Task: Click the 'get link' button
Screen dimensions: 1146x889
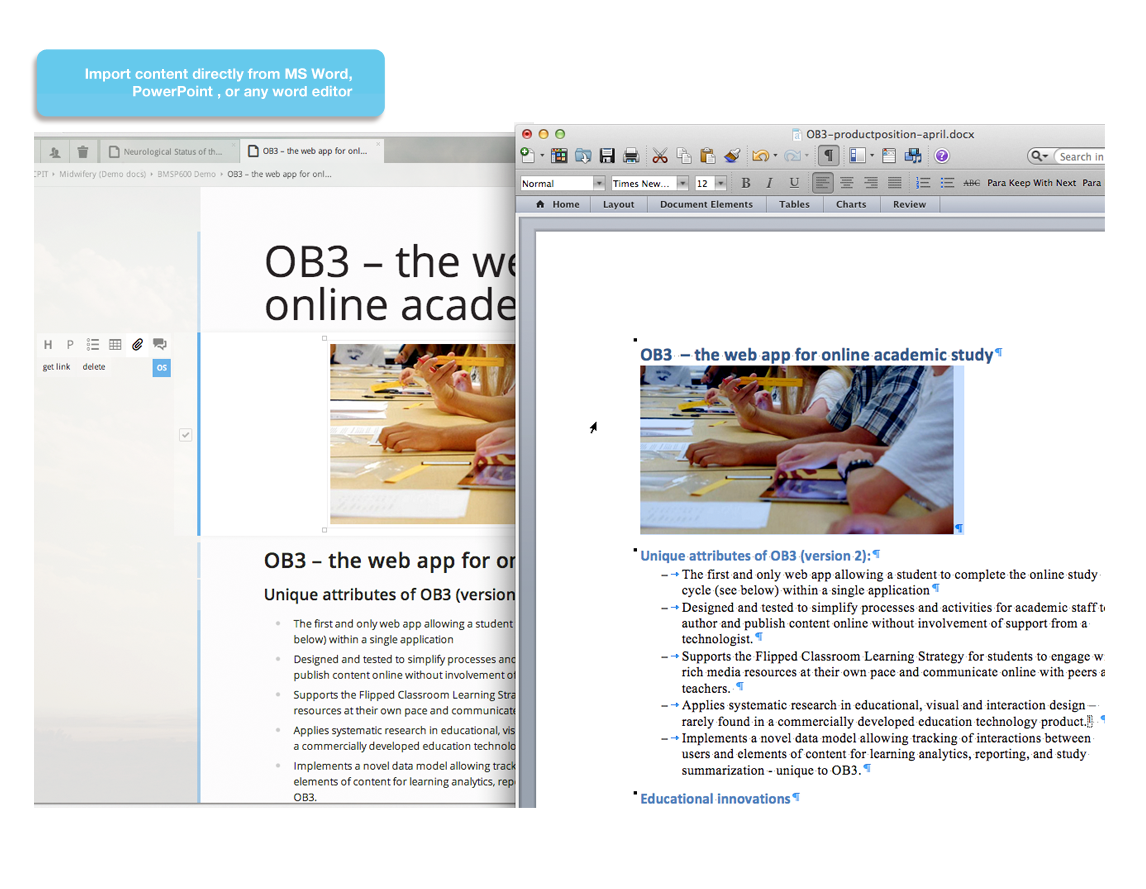Action: point(56,367)
